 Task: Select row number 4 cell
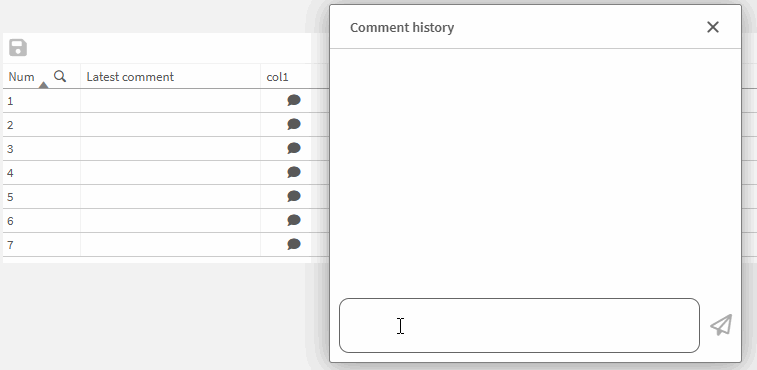tap(42, 172)
